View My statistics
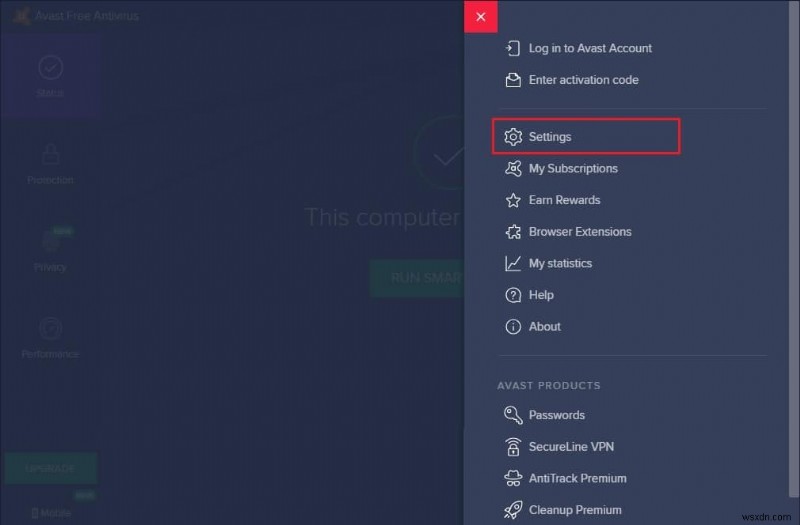800x525 pixels. [560, 263]
